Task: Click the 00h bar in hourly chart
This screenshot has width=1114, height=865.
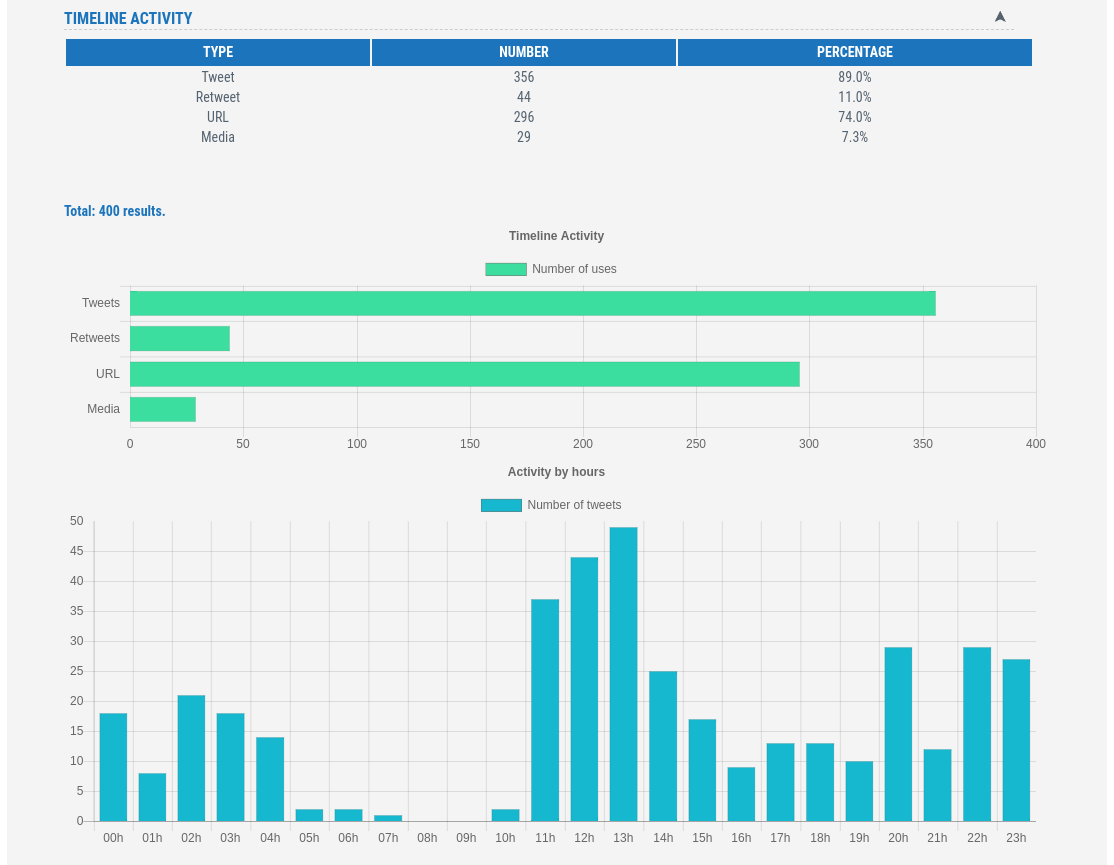Action: [x=113, y=767]
